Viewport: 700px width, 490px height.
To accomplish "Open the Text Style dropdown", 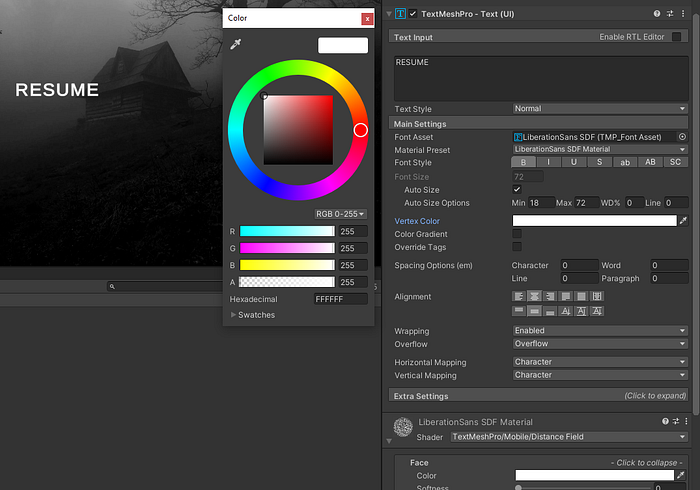I will pyautogui.click(x=599, y=108).
